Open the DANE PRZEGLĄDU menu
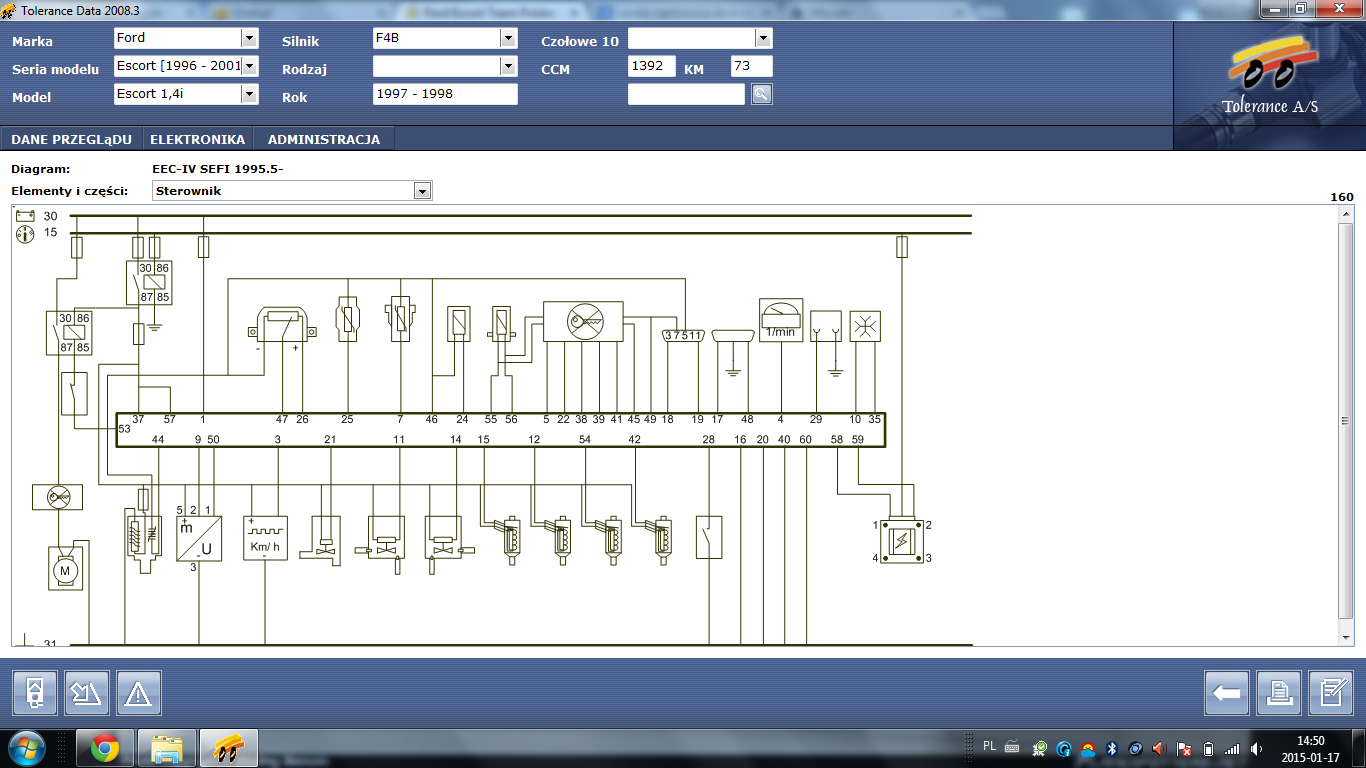Image resolution: width=1366 pixels, height=768 pixels. (71, 139)
